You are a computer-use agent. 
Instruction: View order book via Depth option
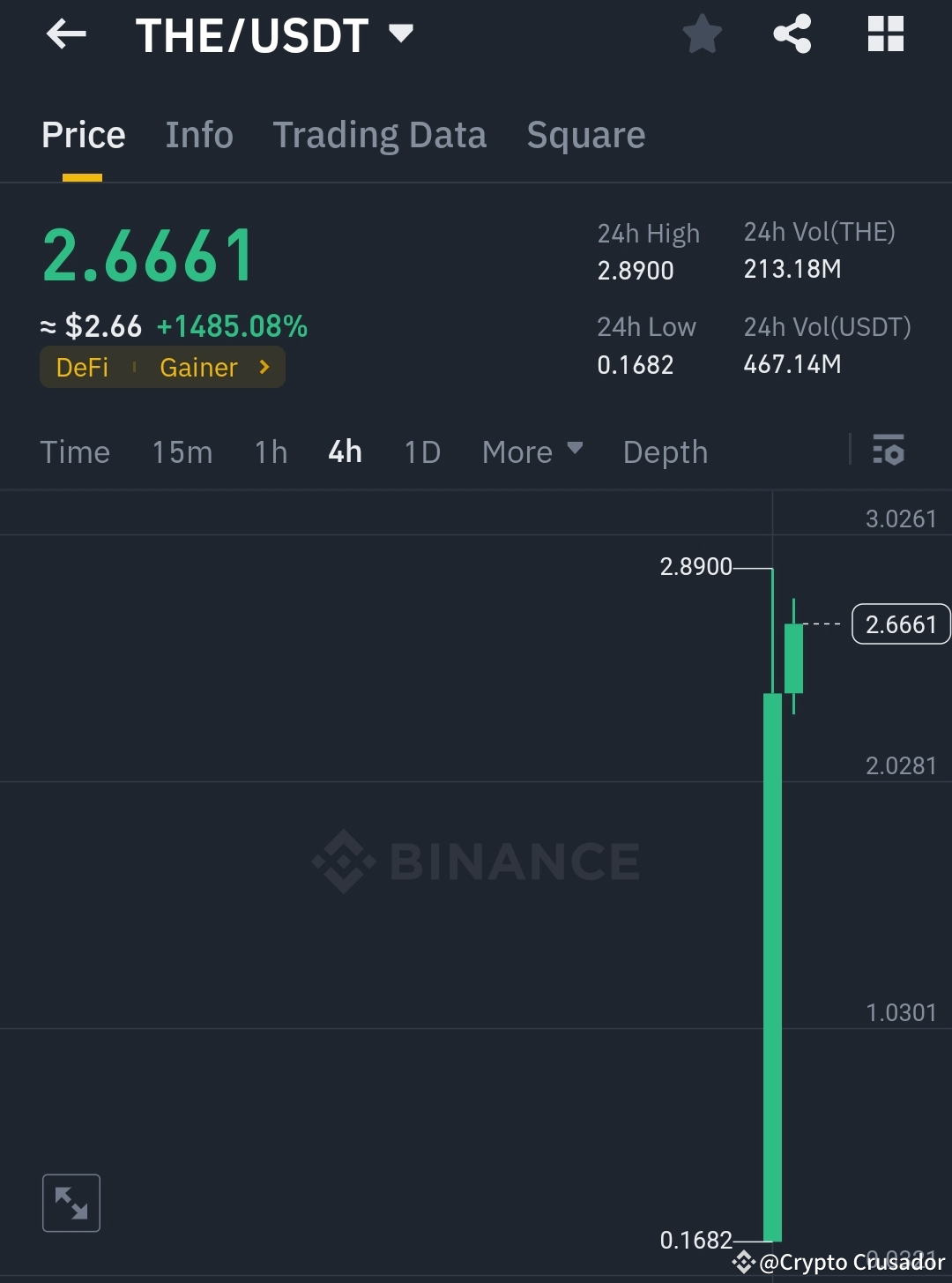coord(666,451)
